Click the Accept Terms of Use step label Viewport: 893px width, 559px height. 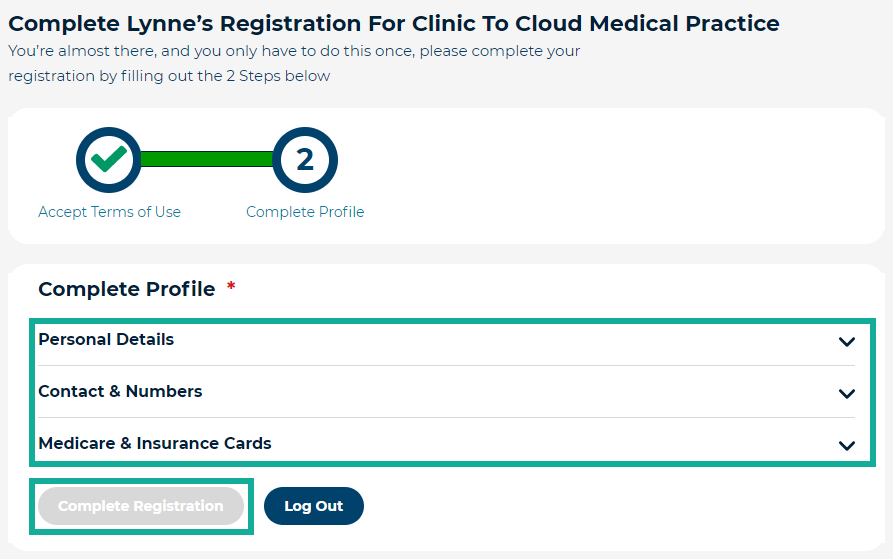[109, 212]
